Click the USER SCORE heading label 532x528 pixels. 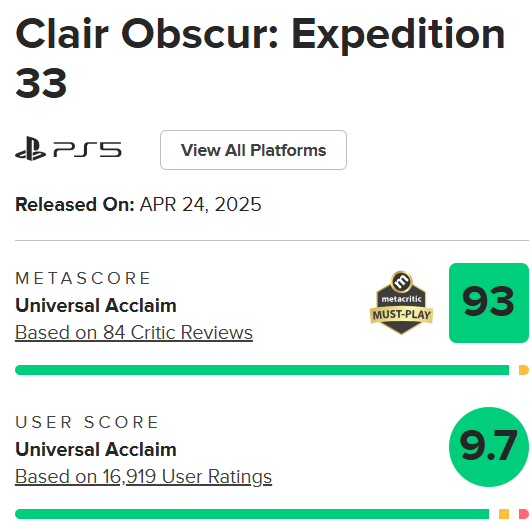pyautogui.click(x=87, y=422)
